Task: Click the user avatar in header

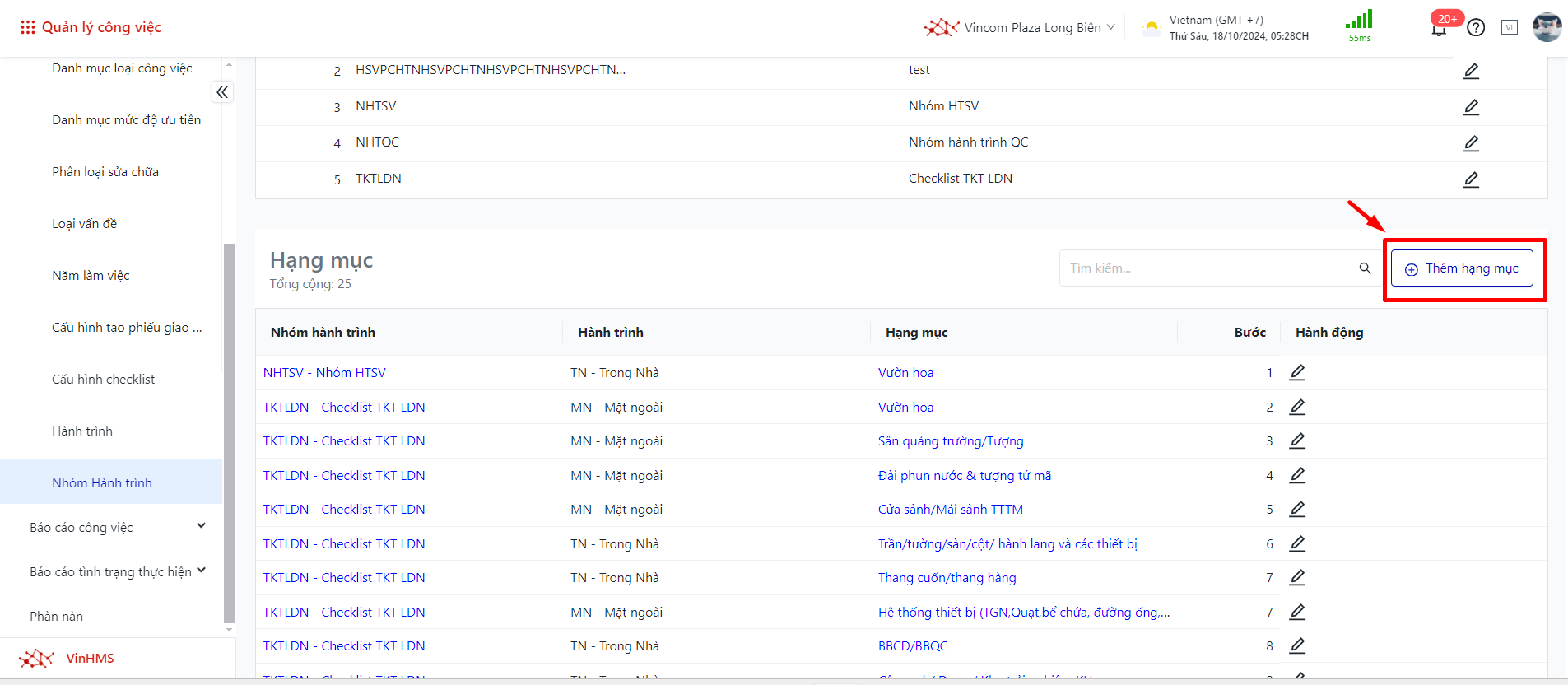Action: [x=1547, y=27]
